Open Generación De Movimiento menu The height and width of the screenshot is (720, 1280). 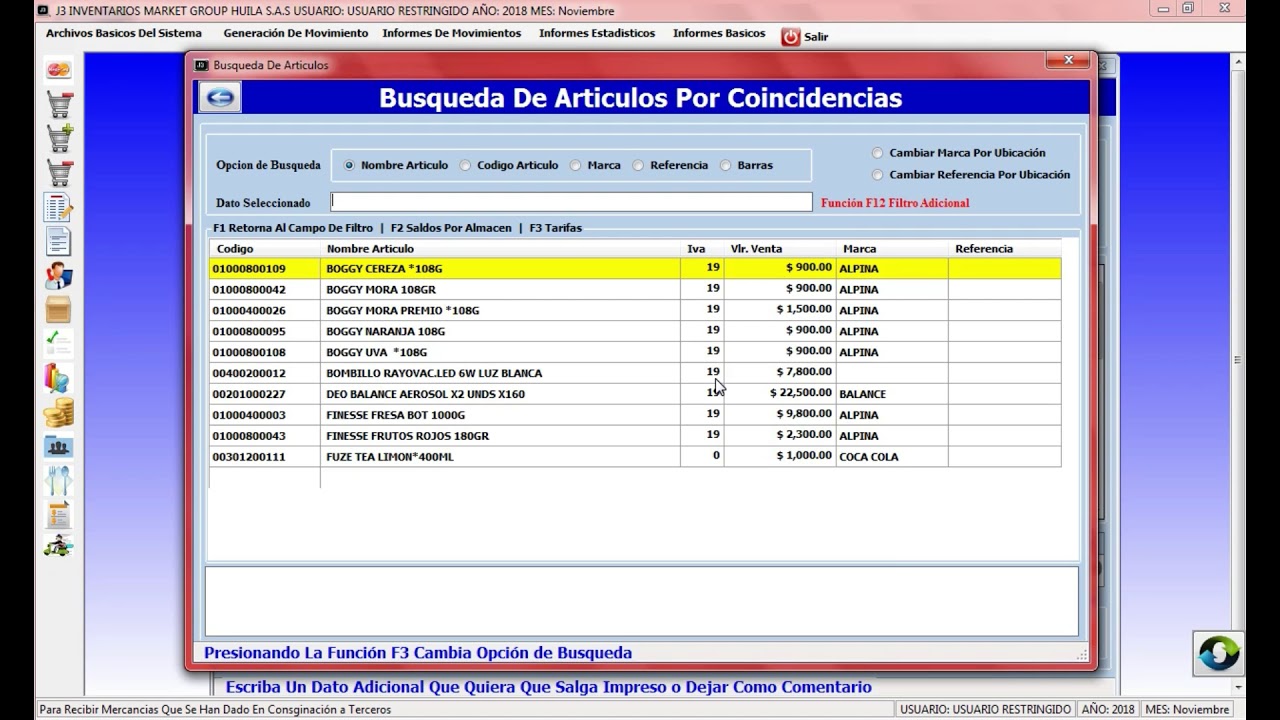pos(296,33)
